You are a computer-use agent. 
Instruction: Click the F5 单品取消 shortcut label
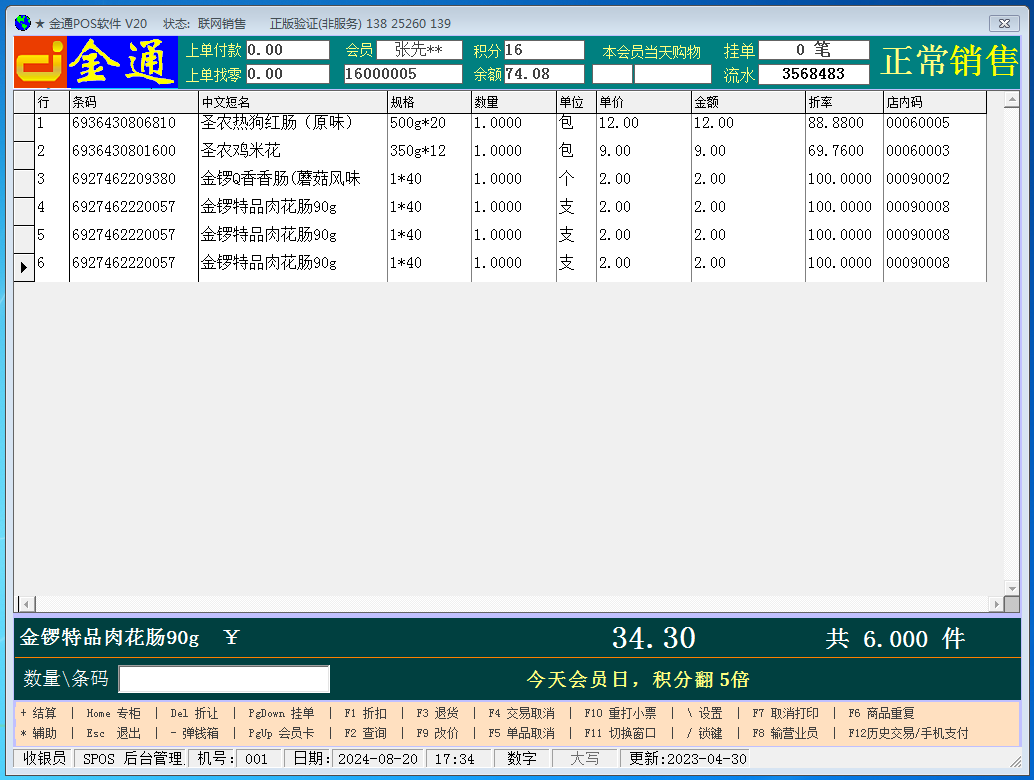[x=521, y=733]
